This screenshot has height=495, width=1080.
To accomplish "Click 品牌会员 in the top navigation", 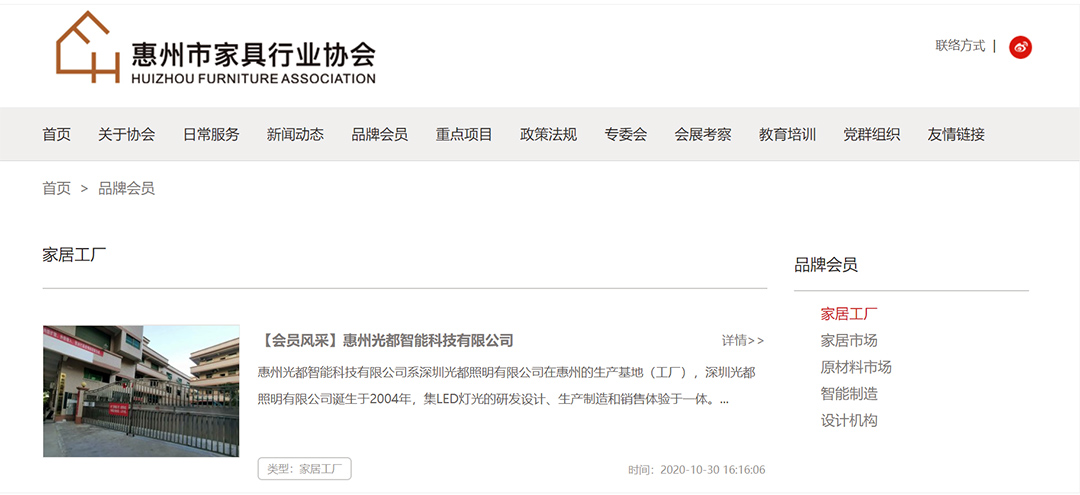I will tap(380, 135).
